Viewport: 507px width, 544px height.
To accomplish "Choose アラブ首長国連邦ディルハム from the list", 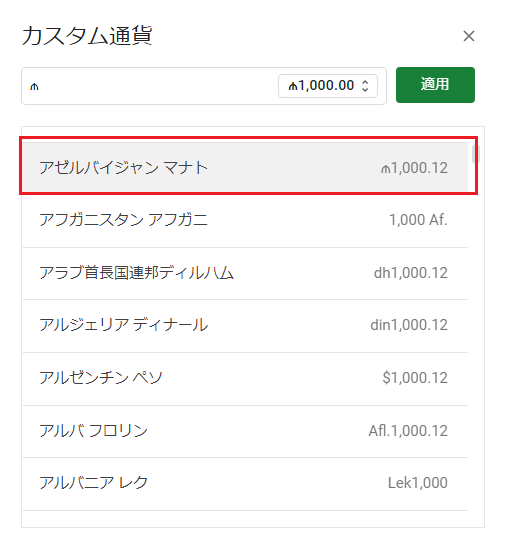I will (245, 273).
